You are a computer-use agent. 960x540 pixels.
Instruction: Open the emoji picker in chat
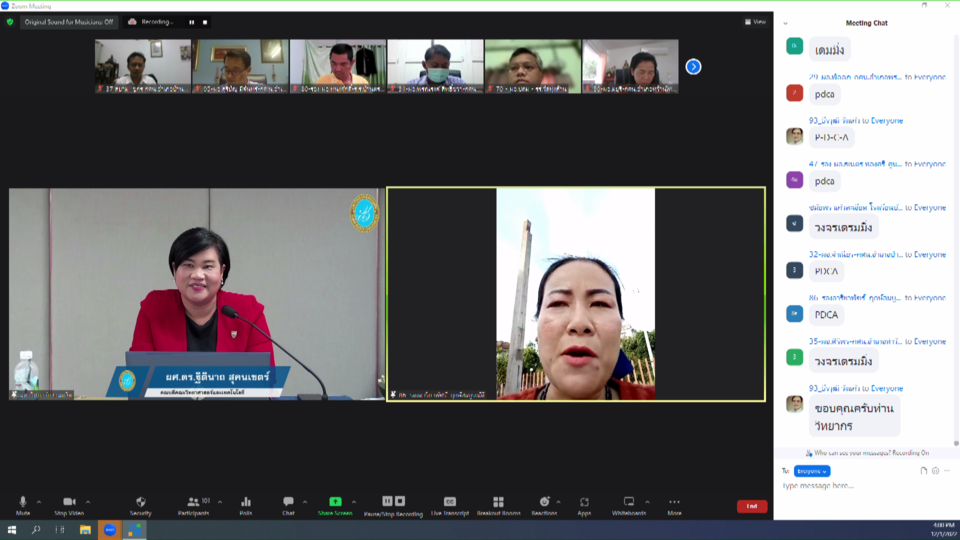(935, 471)
